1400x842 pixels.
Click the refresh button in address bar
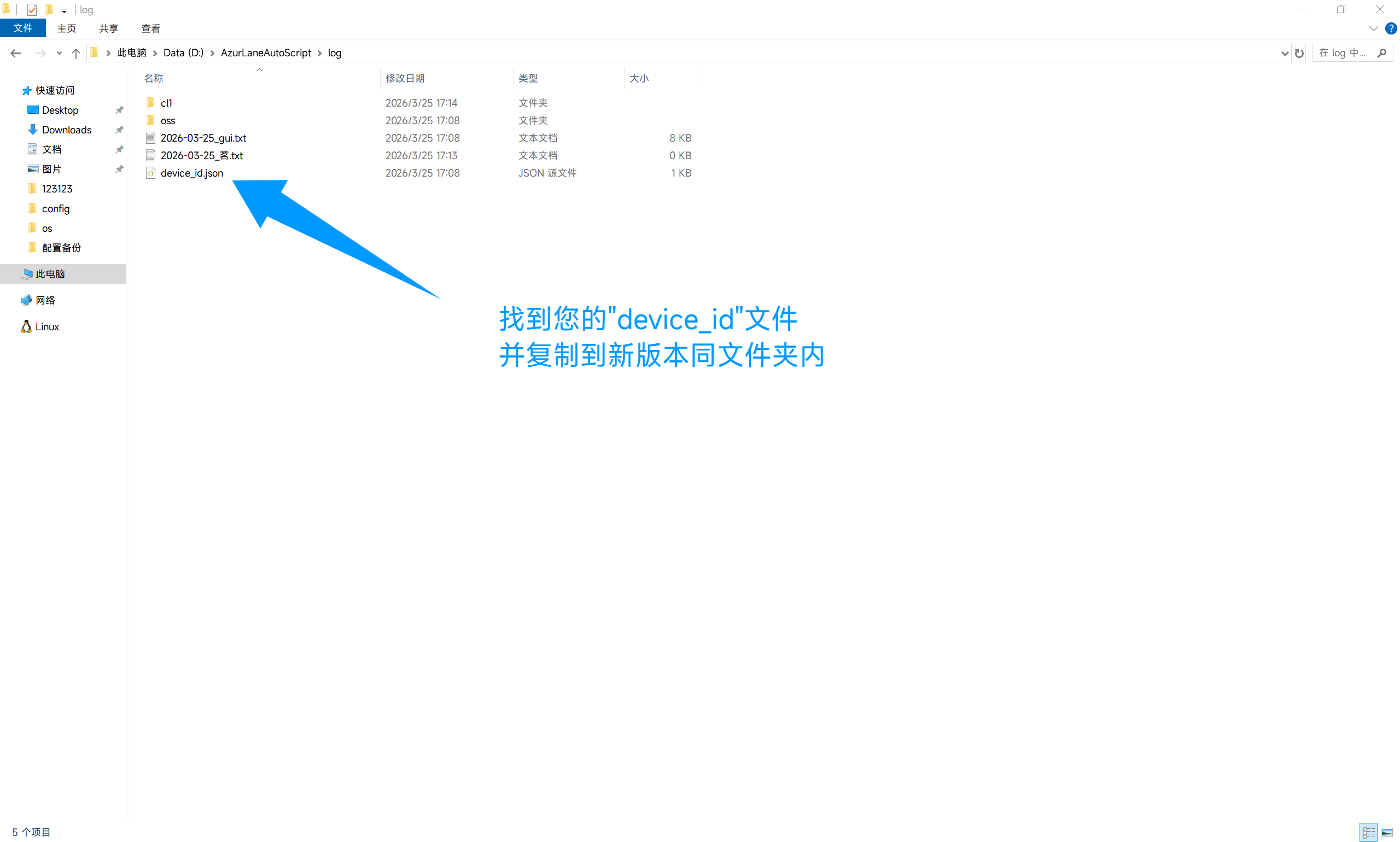1298,53
